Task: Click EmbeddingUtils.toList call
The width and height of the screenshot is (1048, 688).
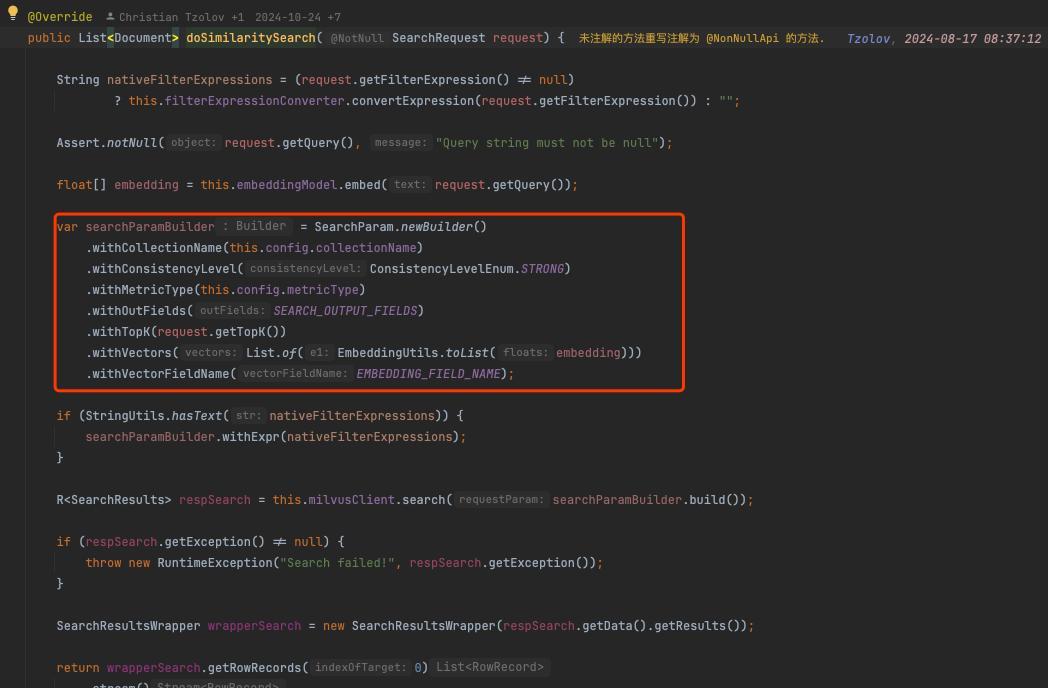Action: (413, 352)
